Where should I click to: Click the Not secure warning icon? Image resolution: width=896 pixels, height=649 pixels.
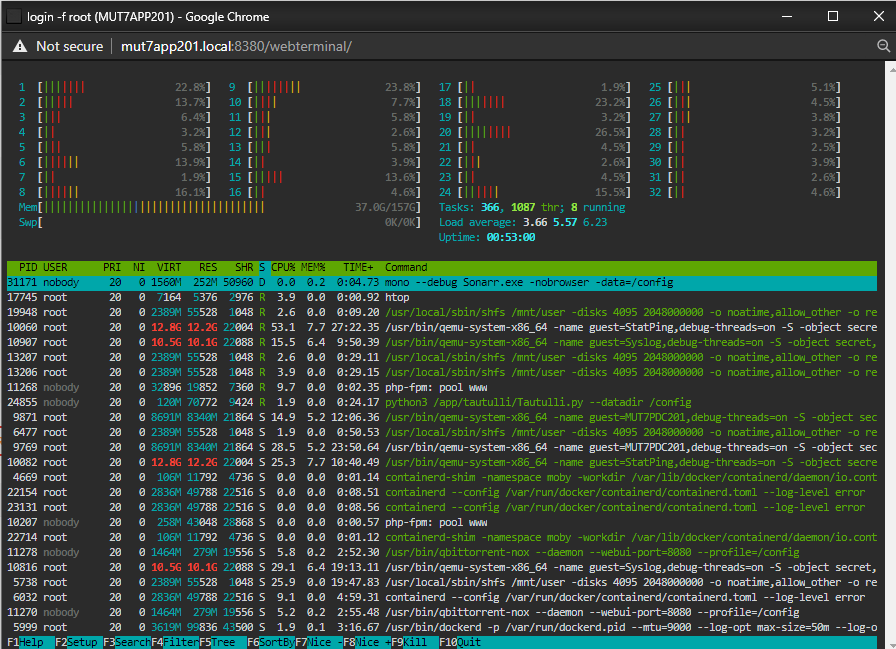(20, 46)
